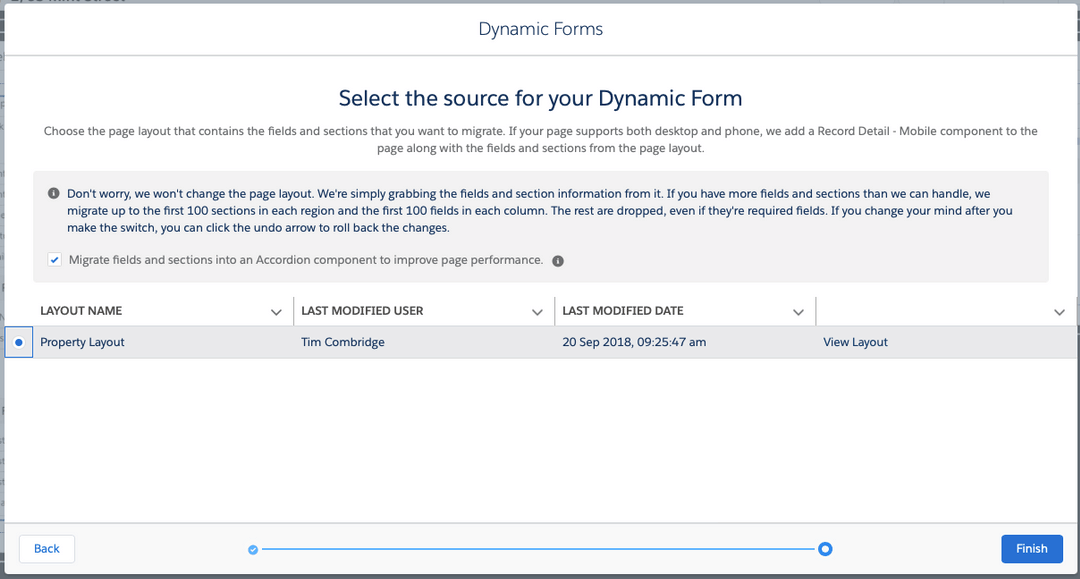Click the Back button
Image resolution: width=1080 pixels, height=579 pixels.
(x=46, y=548)
